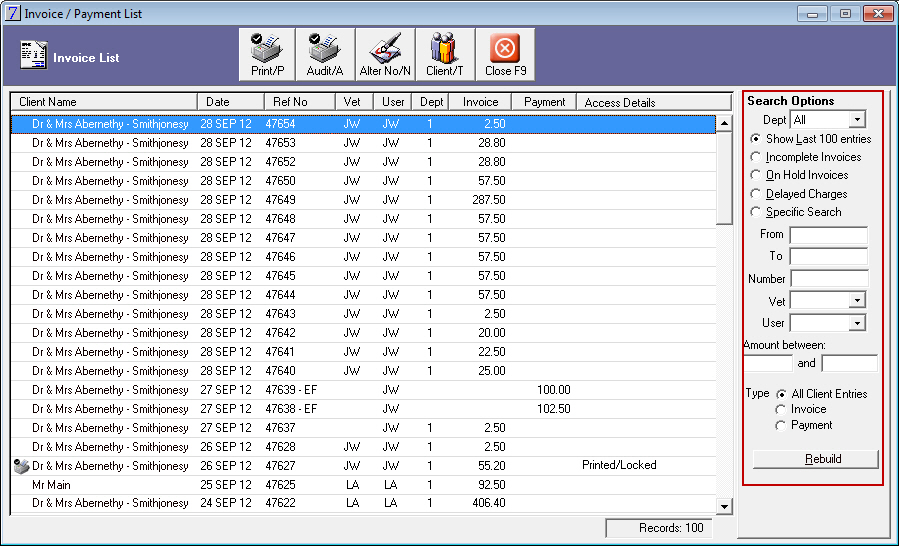Click the User column header
Viewport: 899px width, 546px height.
click(x=393, y=102)
